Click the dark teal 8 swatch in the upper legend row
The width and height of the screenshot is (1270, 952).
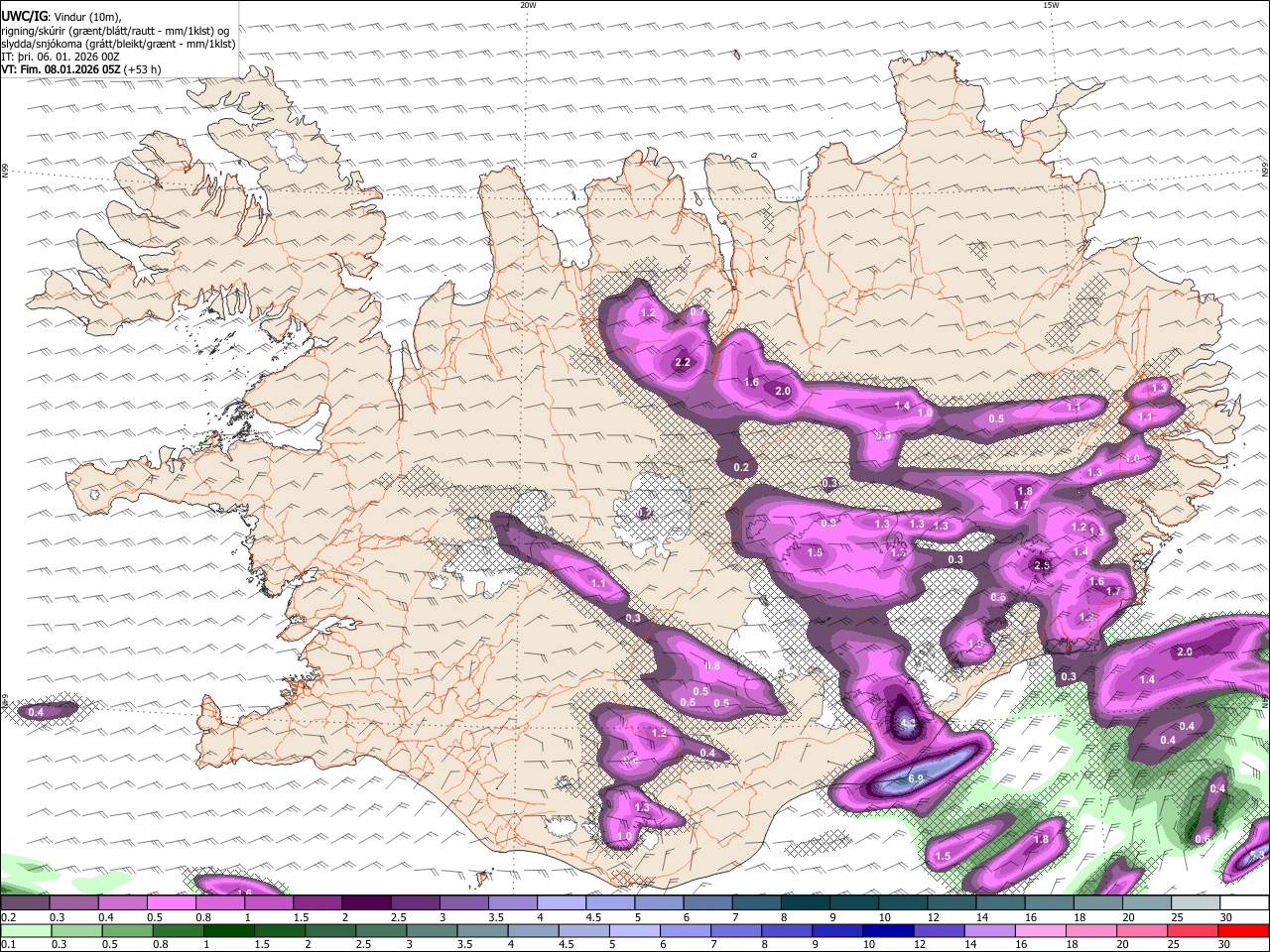tap(805, 903)
